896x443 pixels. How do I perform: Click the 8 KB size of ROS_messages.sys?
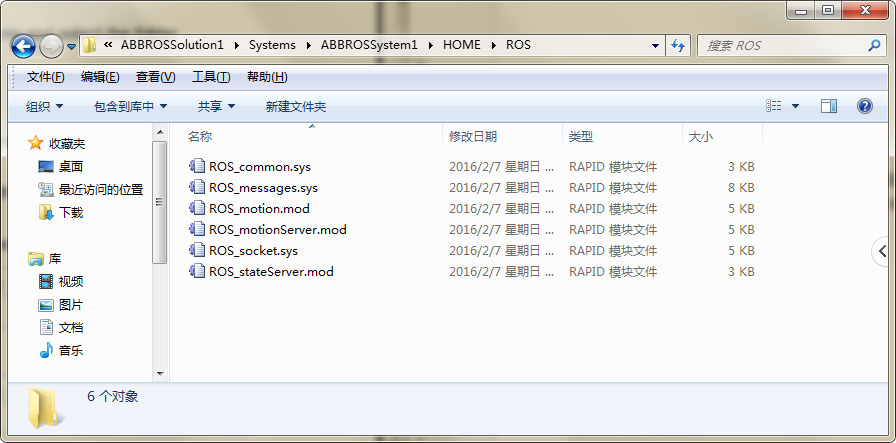pos(741,188)
